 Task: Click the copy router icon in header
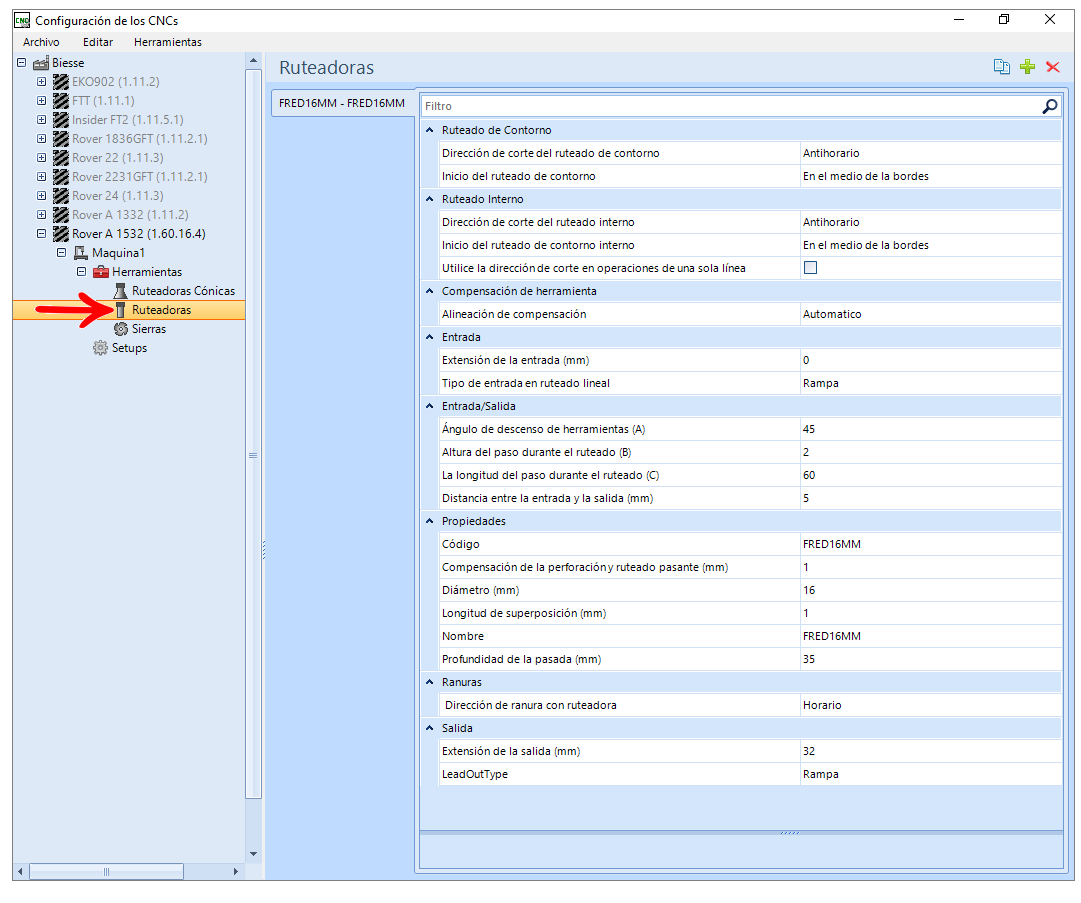[x=1001, y=67]
